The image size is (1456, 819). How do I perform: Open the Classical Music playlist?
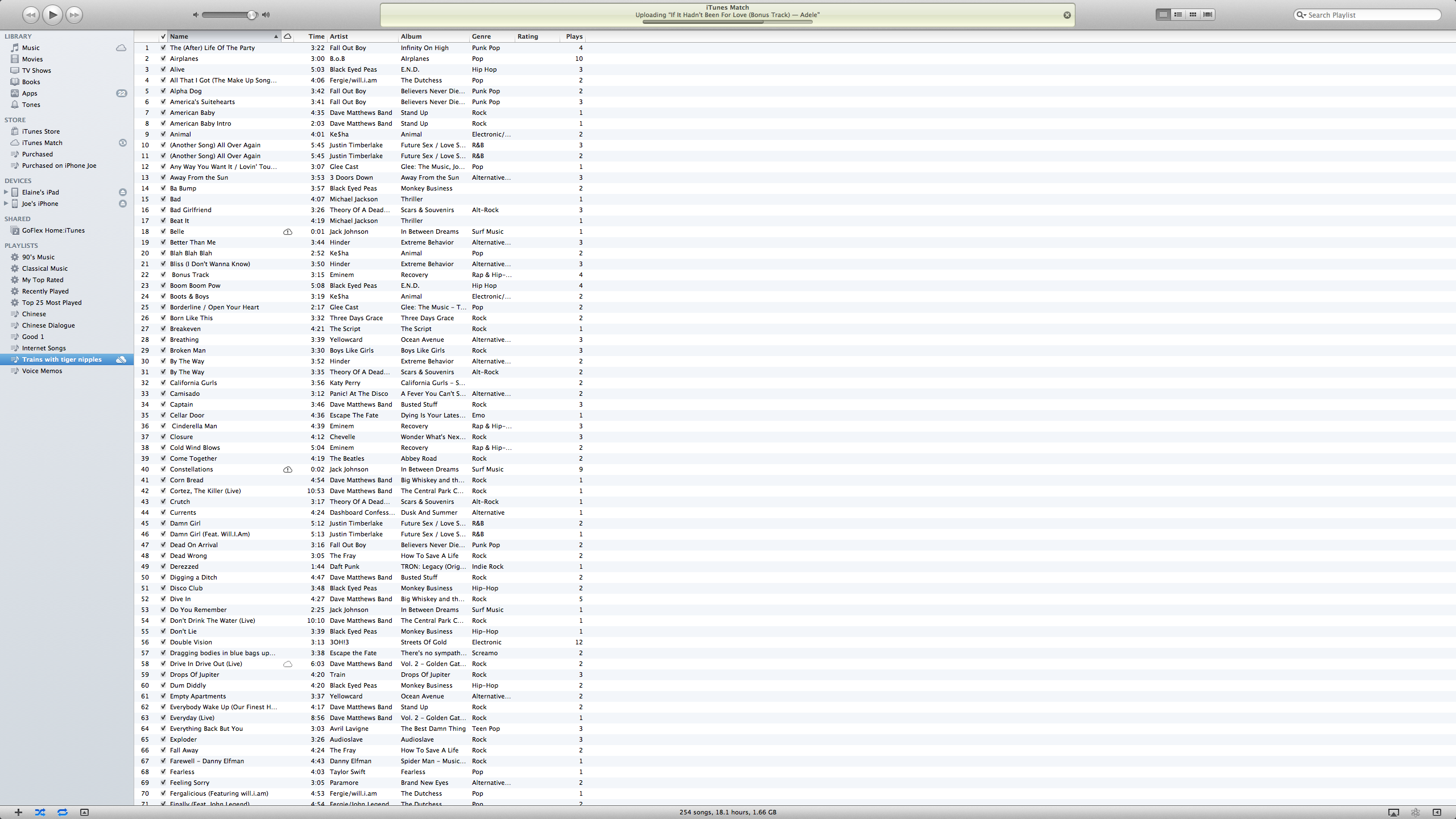pyautogui.click(x=44, y=268)
